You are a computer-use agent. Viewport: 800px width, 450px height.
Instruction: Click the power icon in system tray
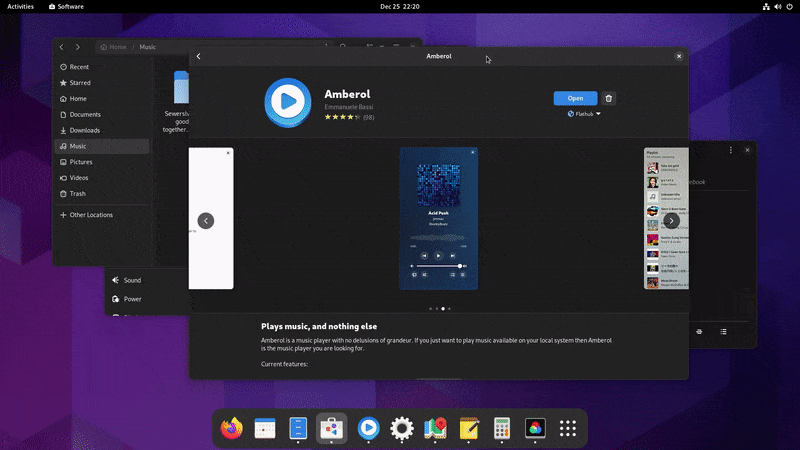point(789,7)
